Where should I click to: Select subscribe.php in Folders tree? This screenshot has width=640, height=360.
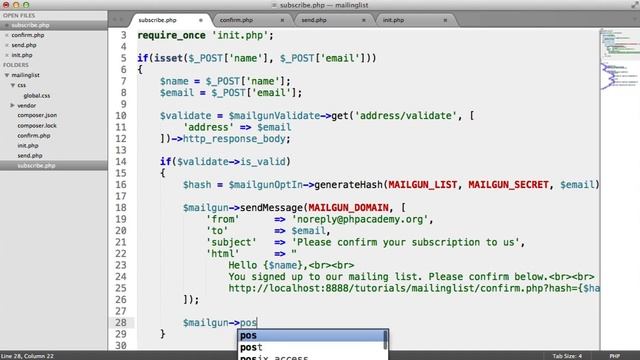(x=53, y=165)
